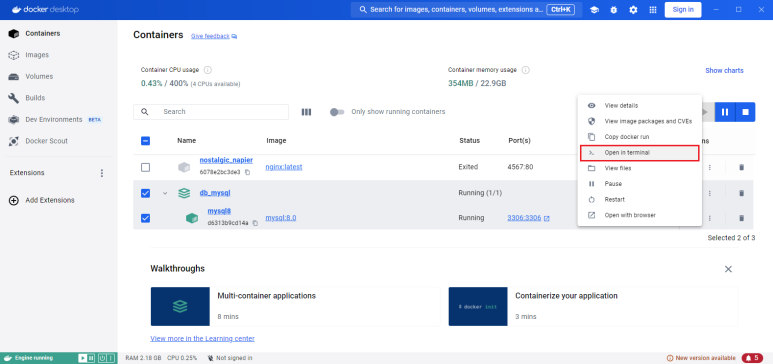Screen dimensions: 773x364
Task: Click the info icon beside Container CPU usage
Action: 208,70
